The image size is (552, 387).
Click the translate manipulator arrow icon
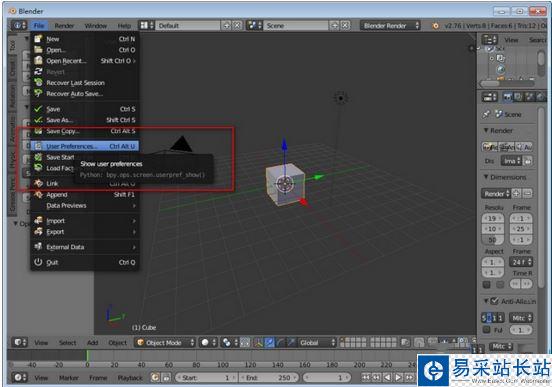click(269, 342)
